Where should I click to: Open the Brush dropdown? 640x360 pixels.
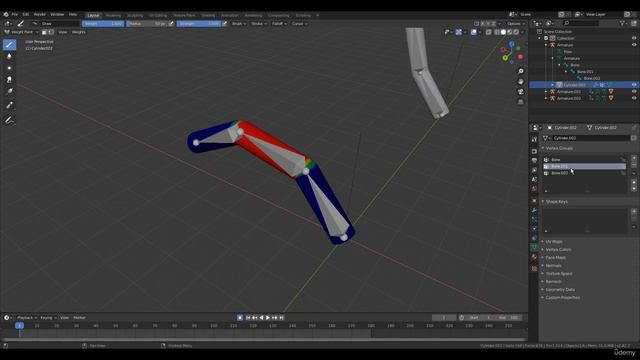239,24
